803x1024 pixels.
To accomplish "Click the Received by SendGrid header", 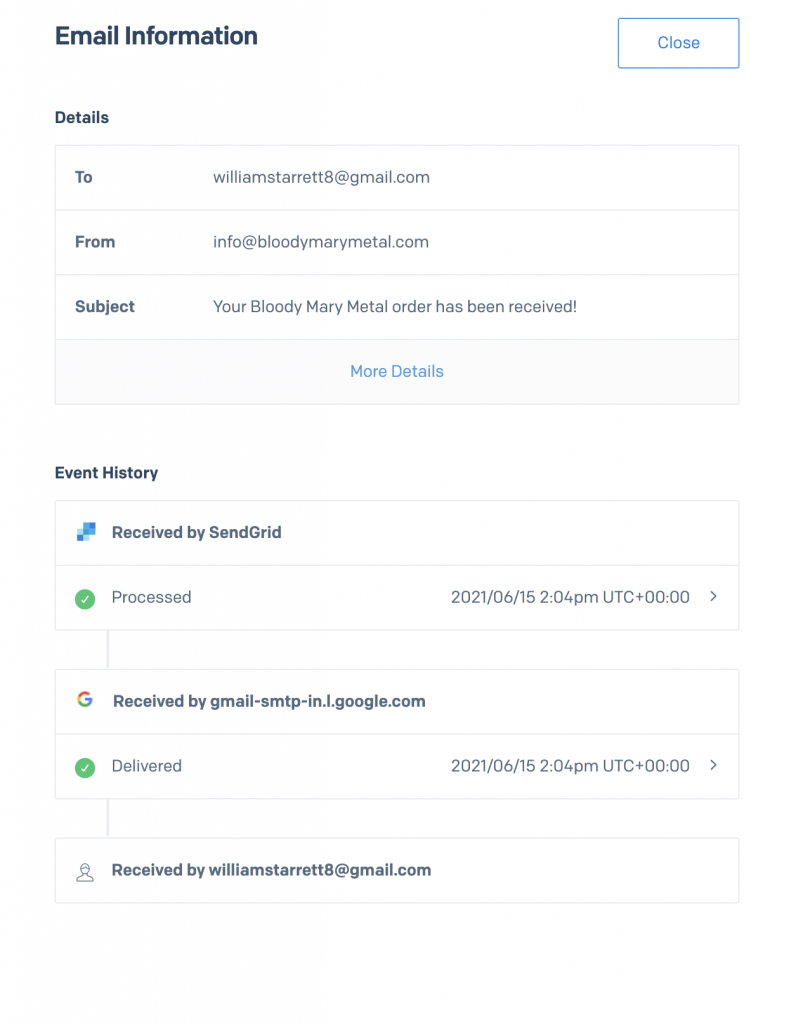I will pyautogui.click(x=197, y=533).
